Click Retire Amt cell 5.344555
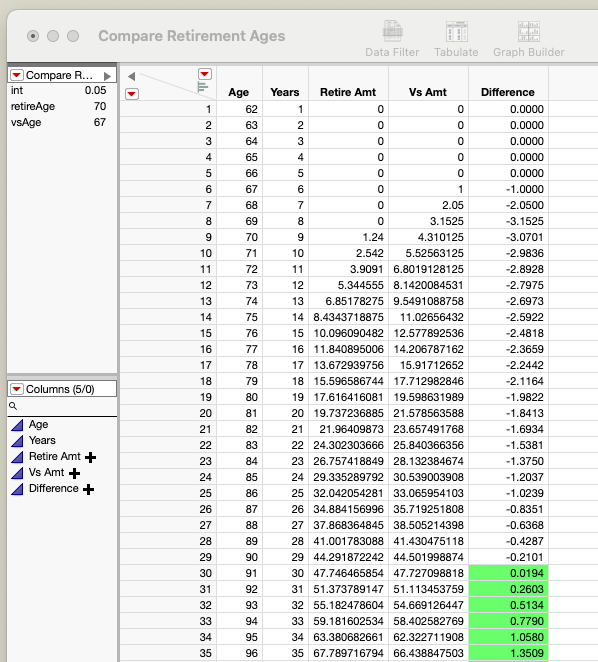598x662 pixels. tap(348, 285)
